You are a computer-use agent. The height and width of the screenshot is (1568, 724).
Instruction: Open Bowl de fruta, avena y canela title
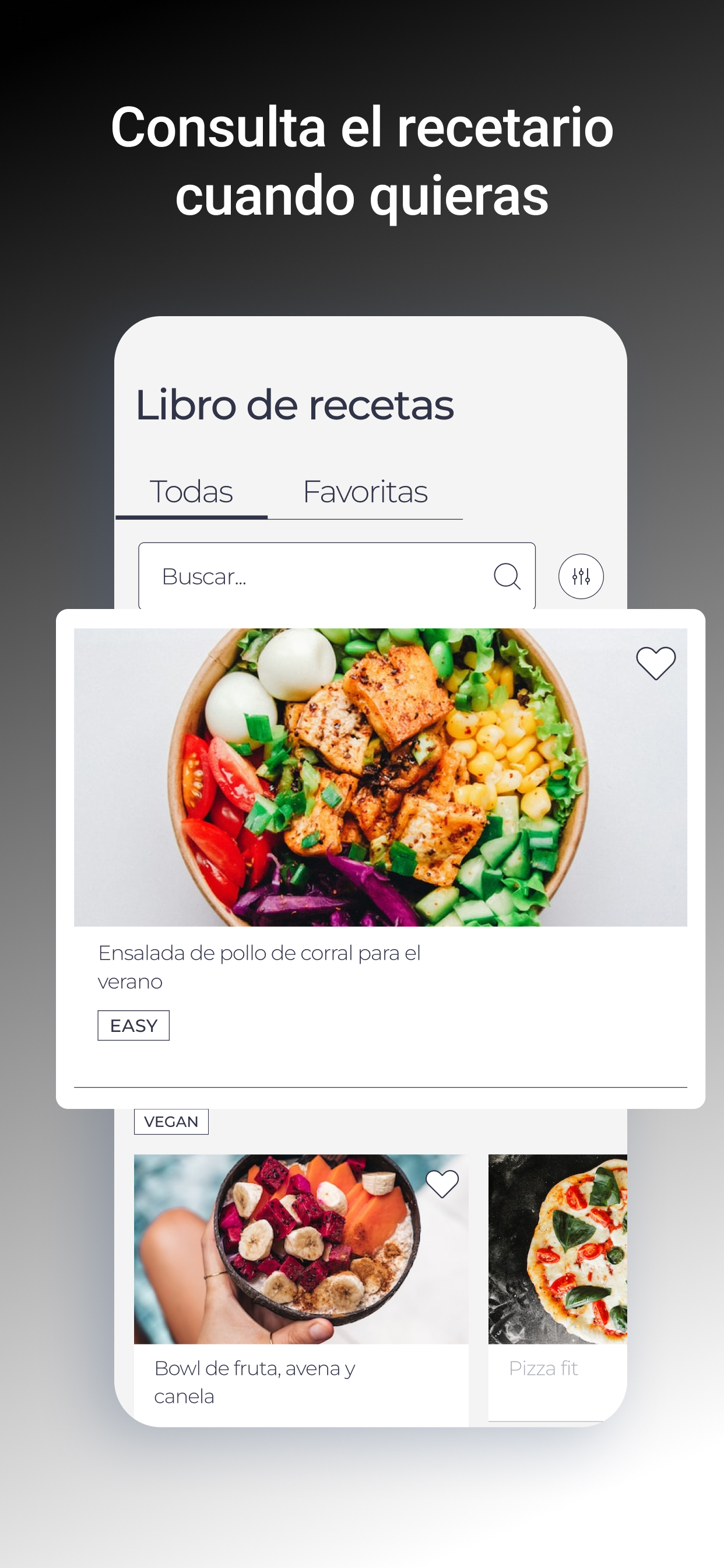click(x=254, y=1382)
